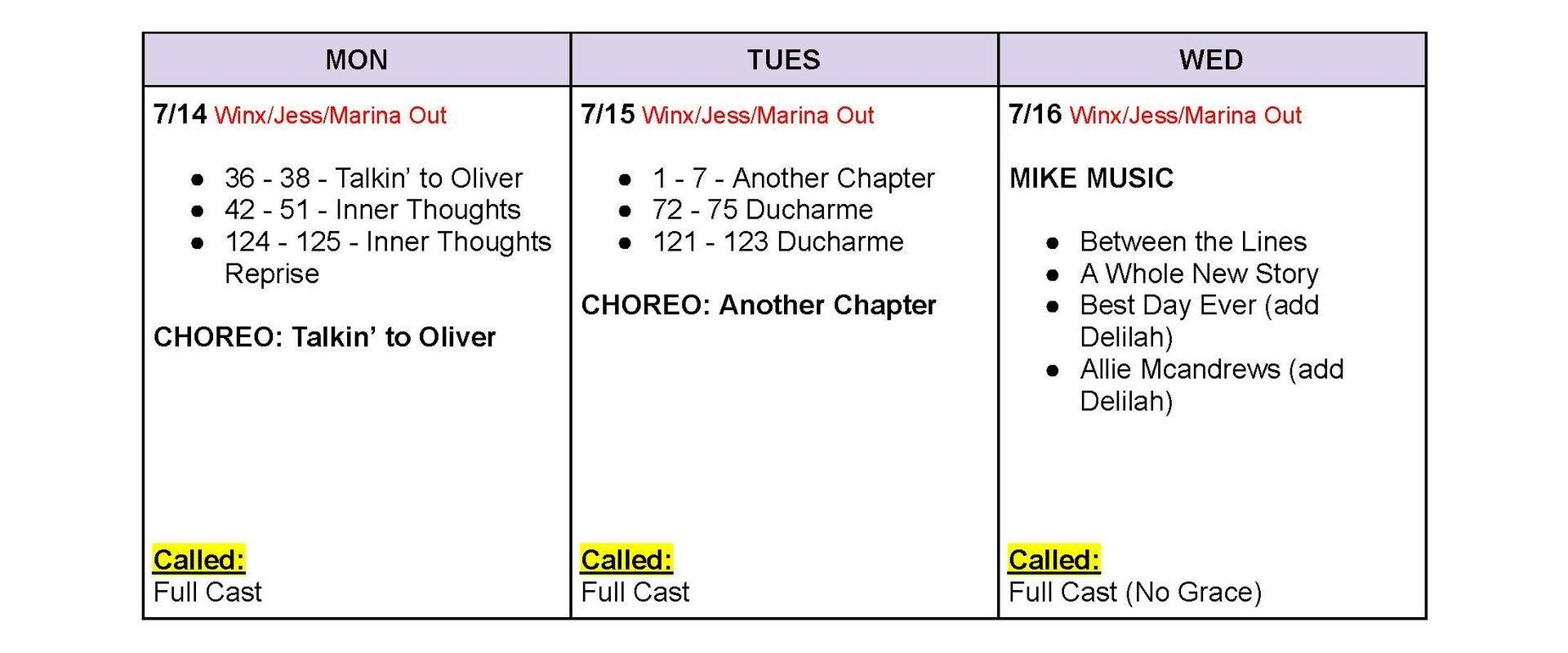Click 'Full Cast (No Grace)' text

[1135, 592]
